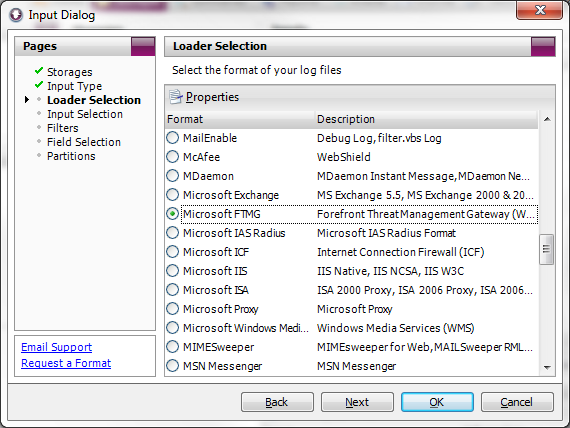Click the Input Dialog app icon
Image resolution: width=570 pixels, height=428 pixels.
point(16,15)
